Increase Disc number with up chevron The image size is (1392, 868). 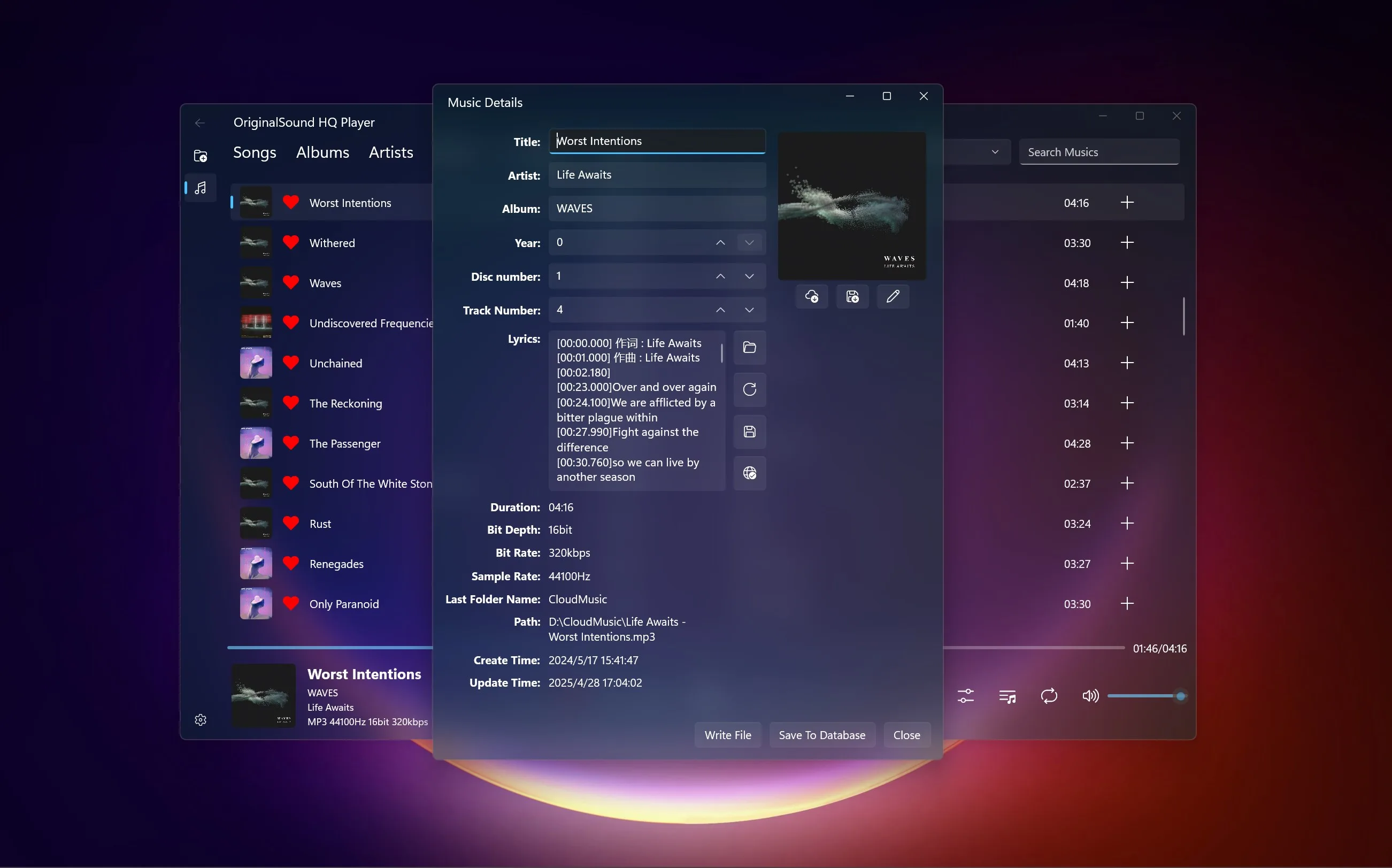720,276
